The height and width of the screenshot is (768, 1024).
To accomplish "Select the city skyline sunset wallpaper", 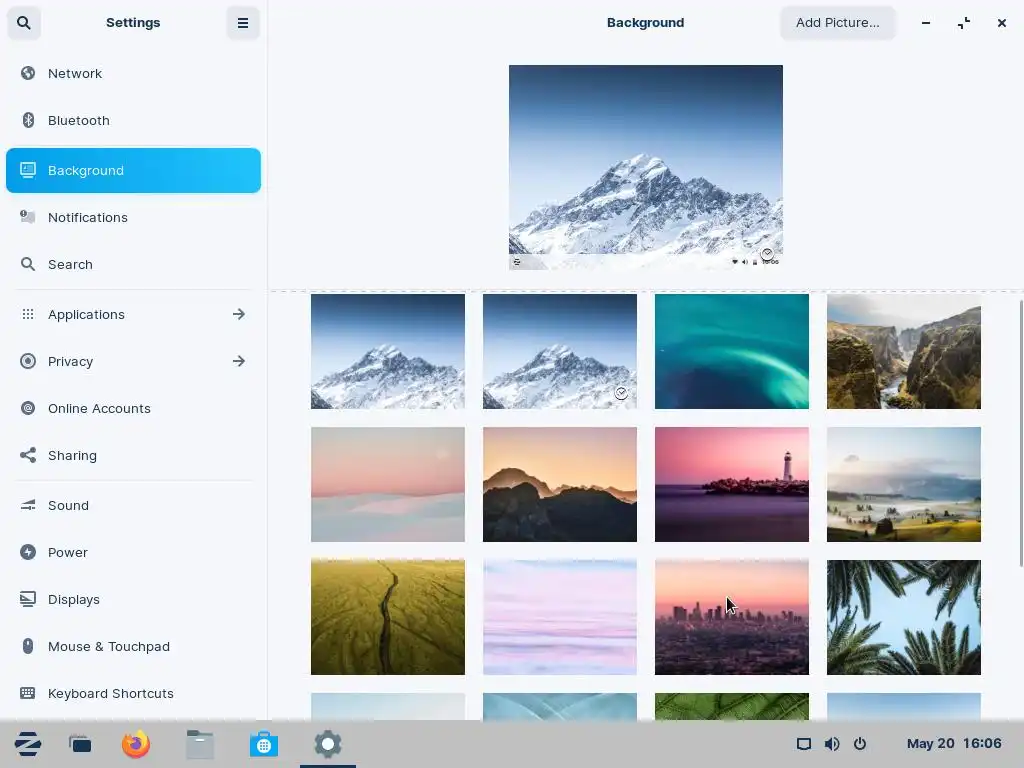I will (x=731, y=617).
